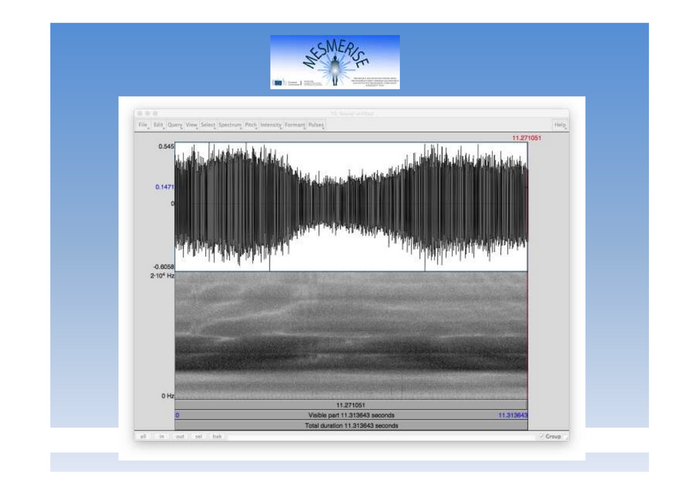Open the Pulses menu

point(316,125)
